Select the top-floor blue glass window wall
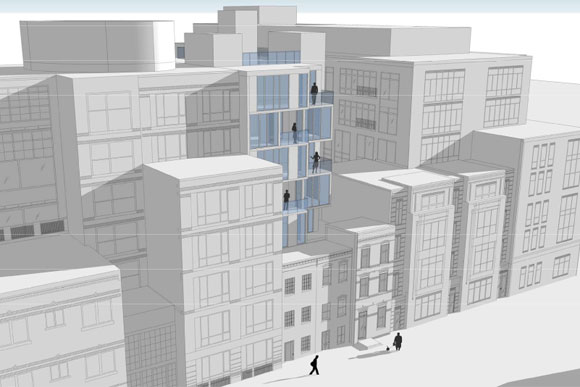580x387 pixels. [273, 92]
